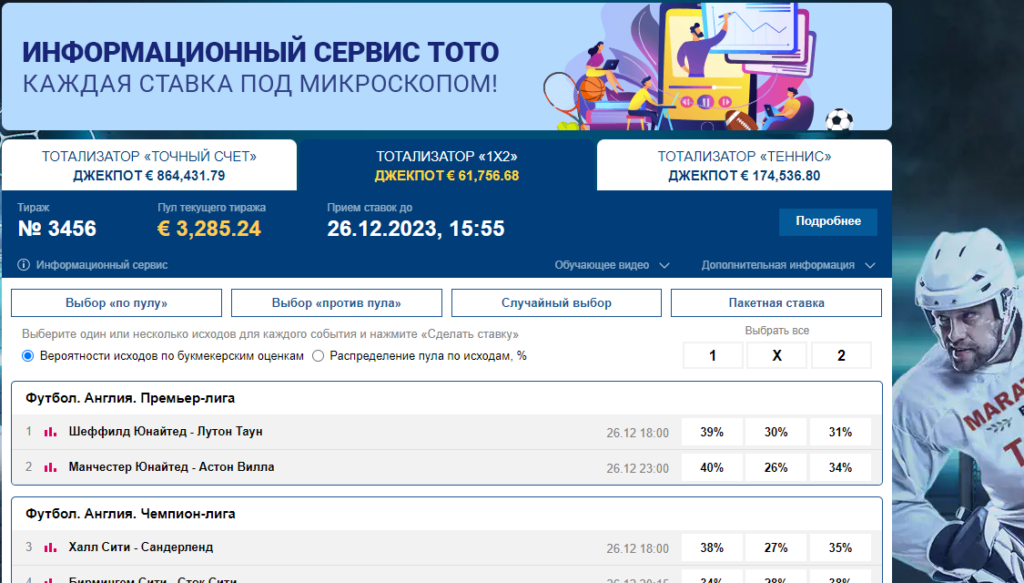Viewport: 1024px width, 583px height.
Task: Pick 39% home win for Шеффилд Юнайтед
Action: pyautogui.click(x=712, y=432)
